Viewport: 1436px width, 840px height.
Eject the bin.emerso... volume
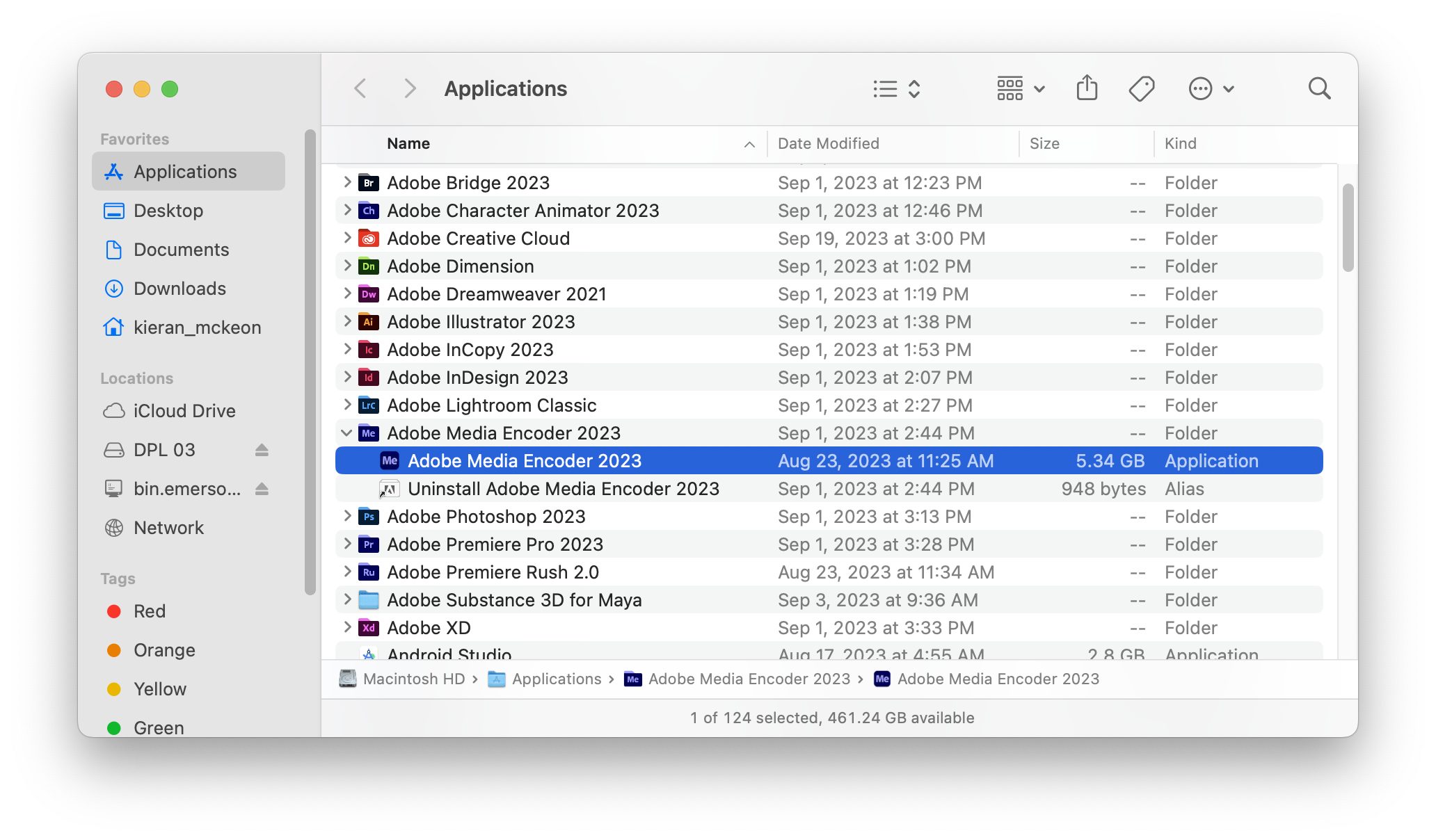tap(262, 489)
